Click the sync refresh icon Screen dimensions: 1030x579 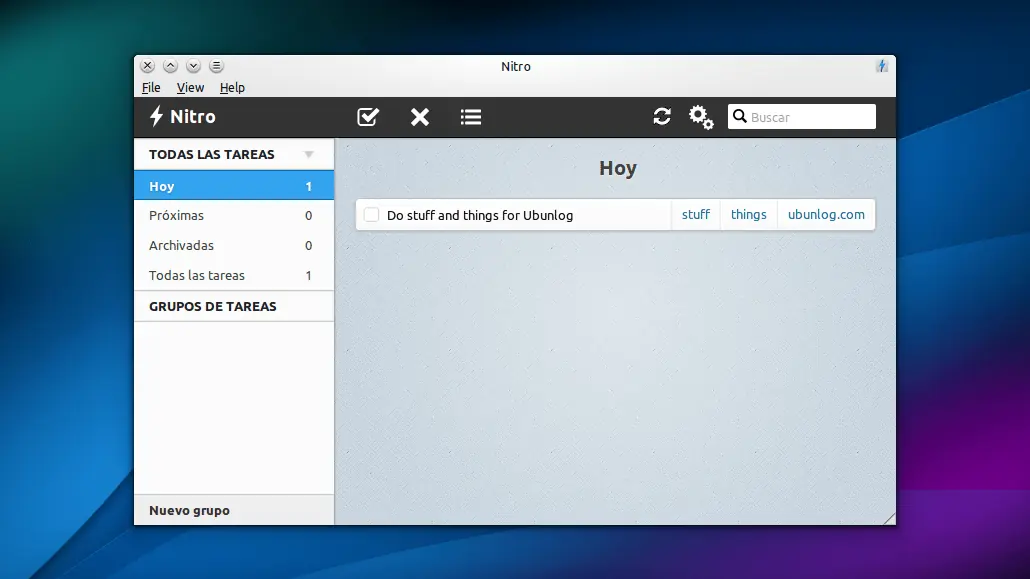pyautogui.click(x=662, y=116)
